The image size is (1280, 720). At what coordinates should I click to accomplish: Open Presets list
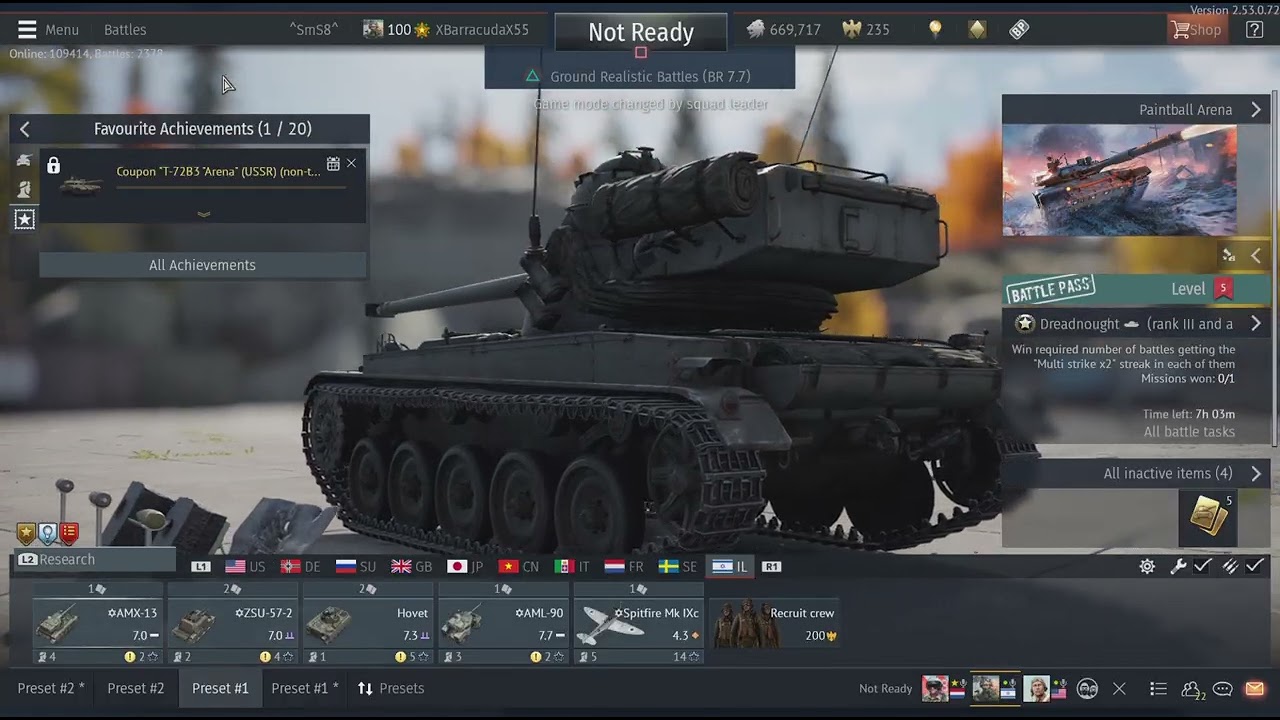tap(391, 688)
